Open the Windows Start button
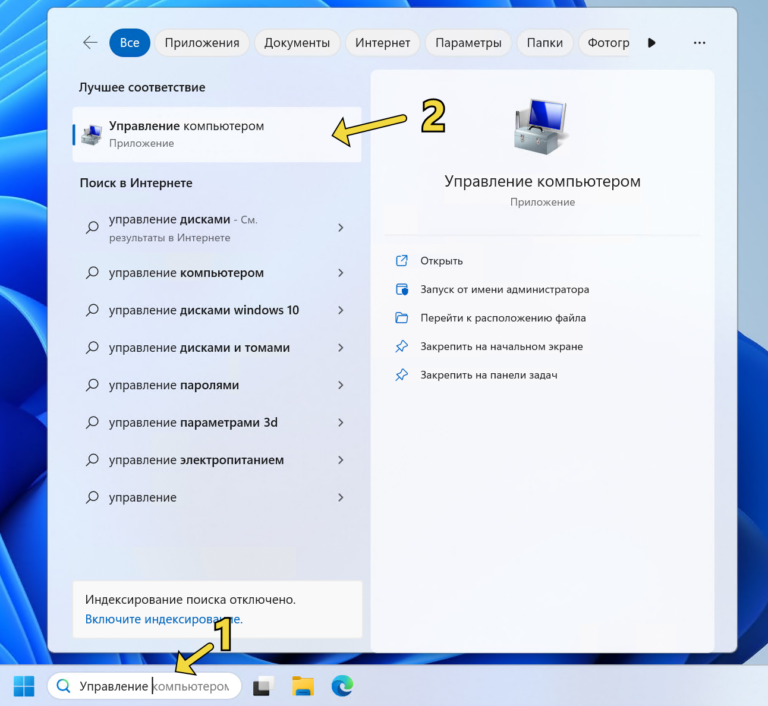 coord(24,686)
